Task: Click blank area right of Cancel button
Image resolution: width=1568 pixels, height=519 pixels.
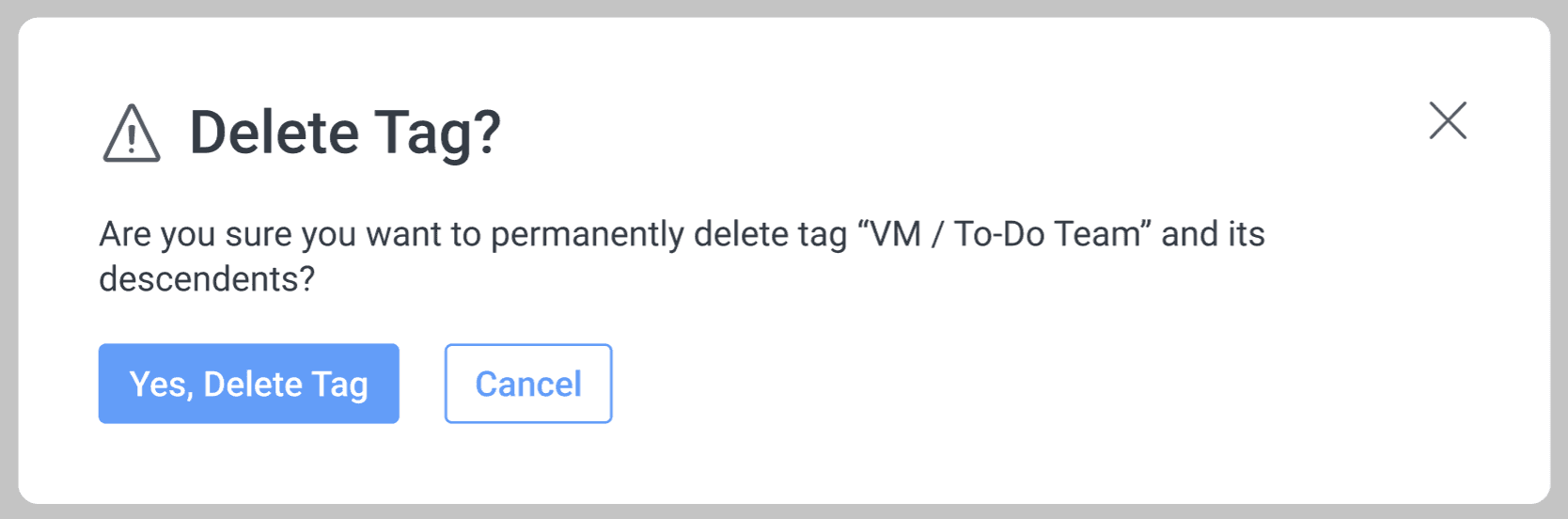Action: pyautogui.click(x=1034, y=384)
